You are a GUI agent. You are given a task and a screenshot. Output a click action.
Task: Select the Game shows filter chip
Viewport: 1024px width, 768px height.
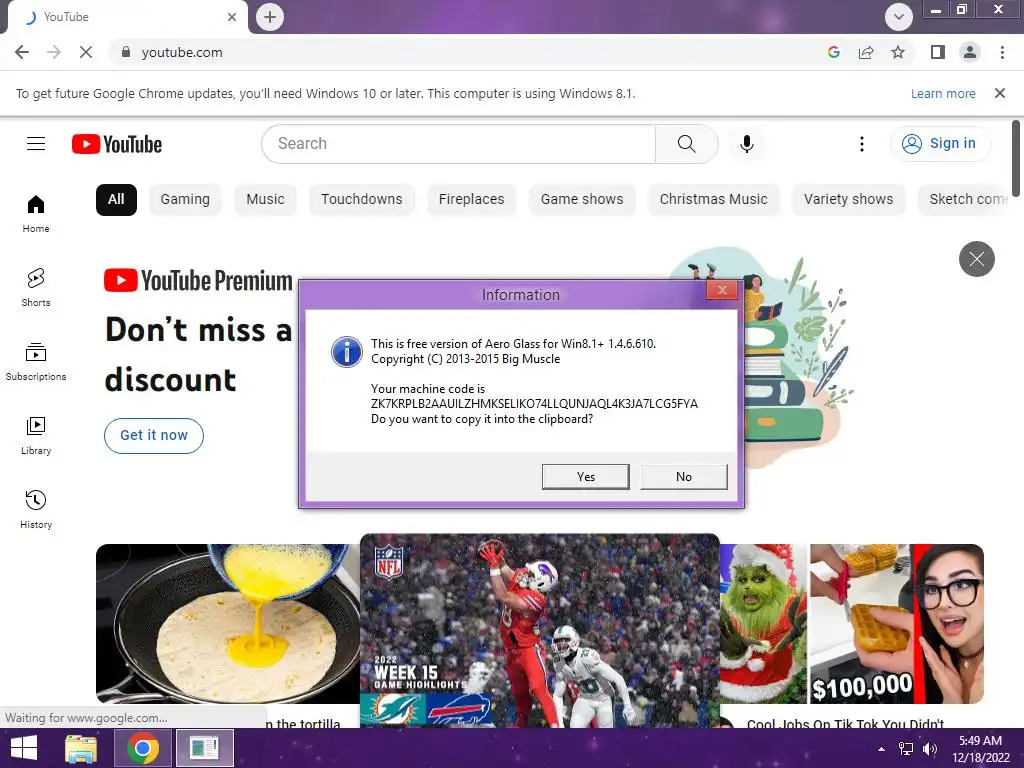click(582, 199)
